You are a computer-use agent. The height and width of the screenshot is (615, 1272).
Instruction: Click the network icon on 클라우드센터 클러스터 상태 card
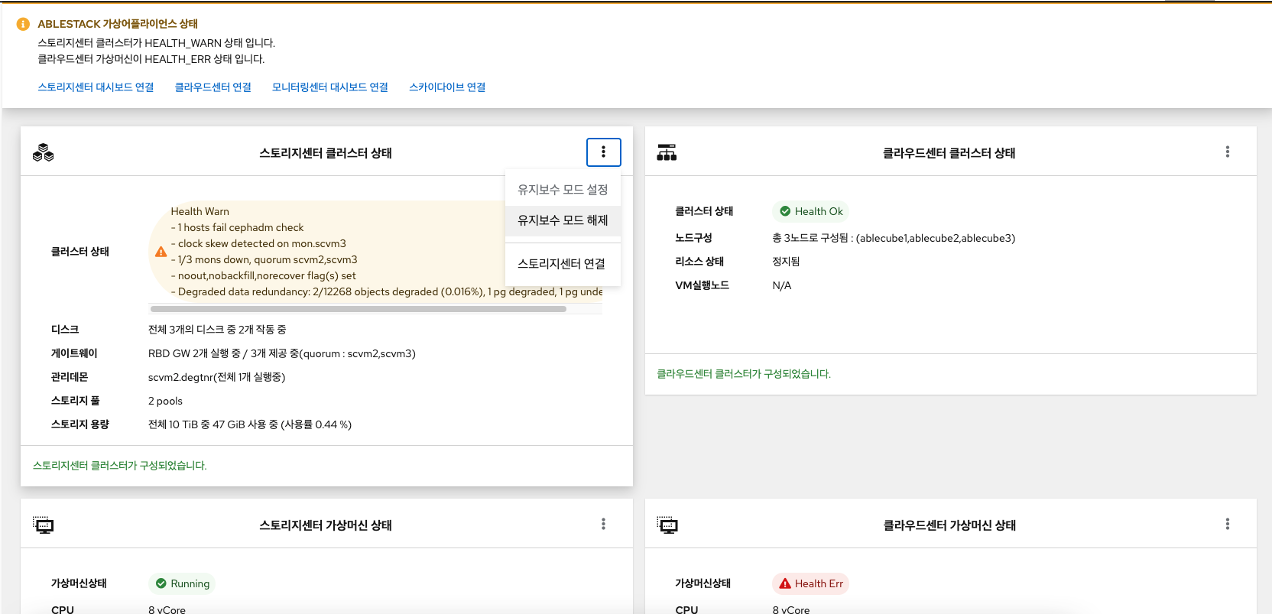pyautogui.click(x=667, y=152)
